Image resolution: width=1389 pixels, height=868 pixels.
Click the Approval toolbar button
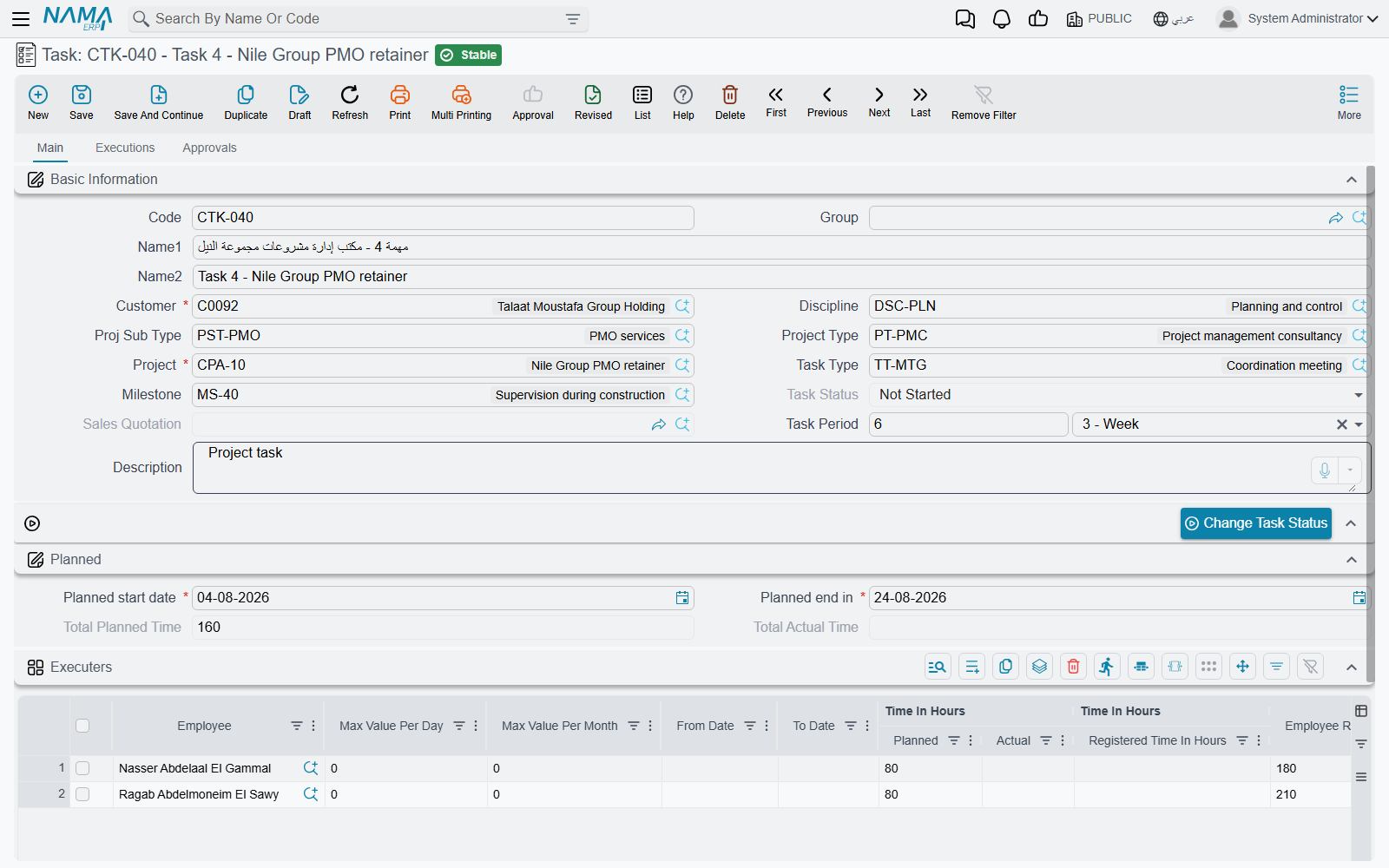532,102
